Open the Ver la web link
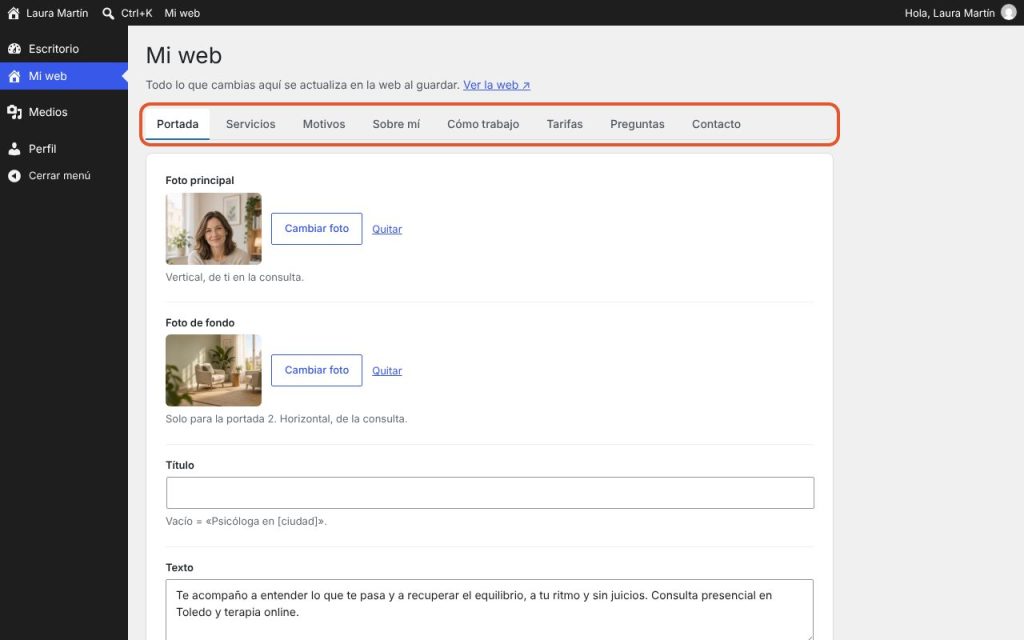Screen dimensions: 1024x640 tap(497, 85)
